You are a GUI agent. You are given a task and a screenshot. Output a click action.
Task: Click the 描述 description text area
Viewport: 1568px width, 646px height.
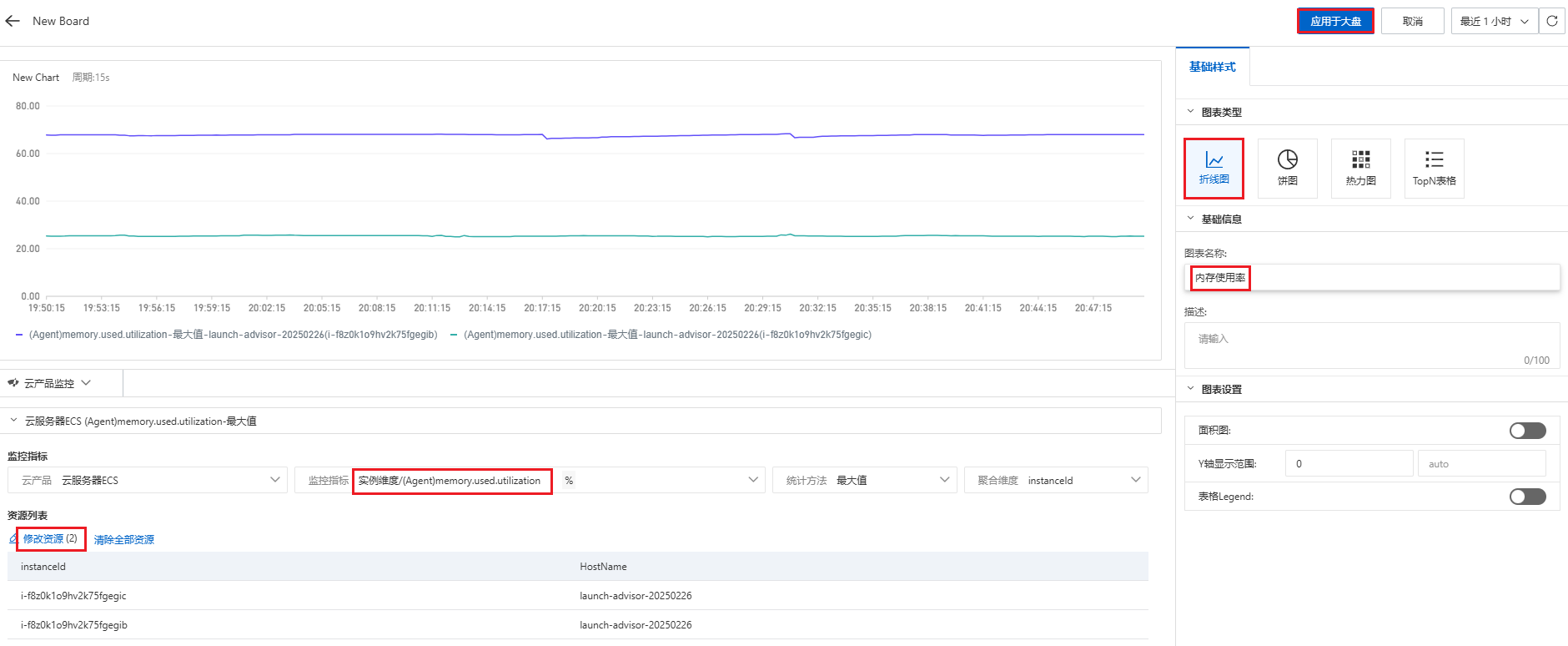coord(1372,346)
